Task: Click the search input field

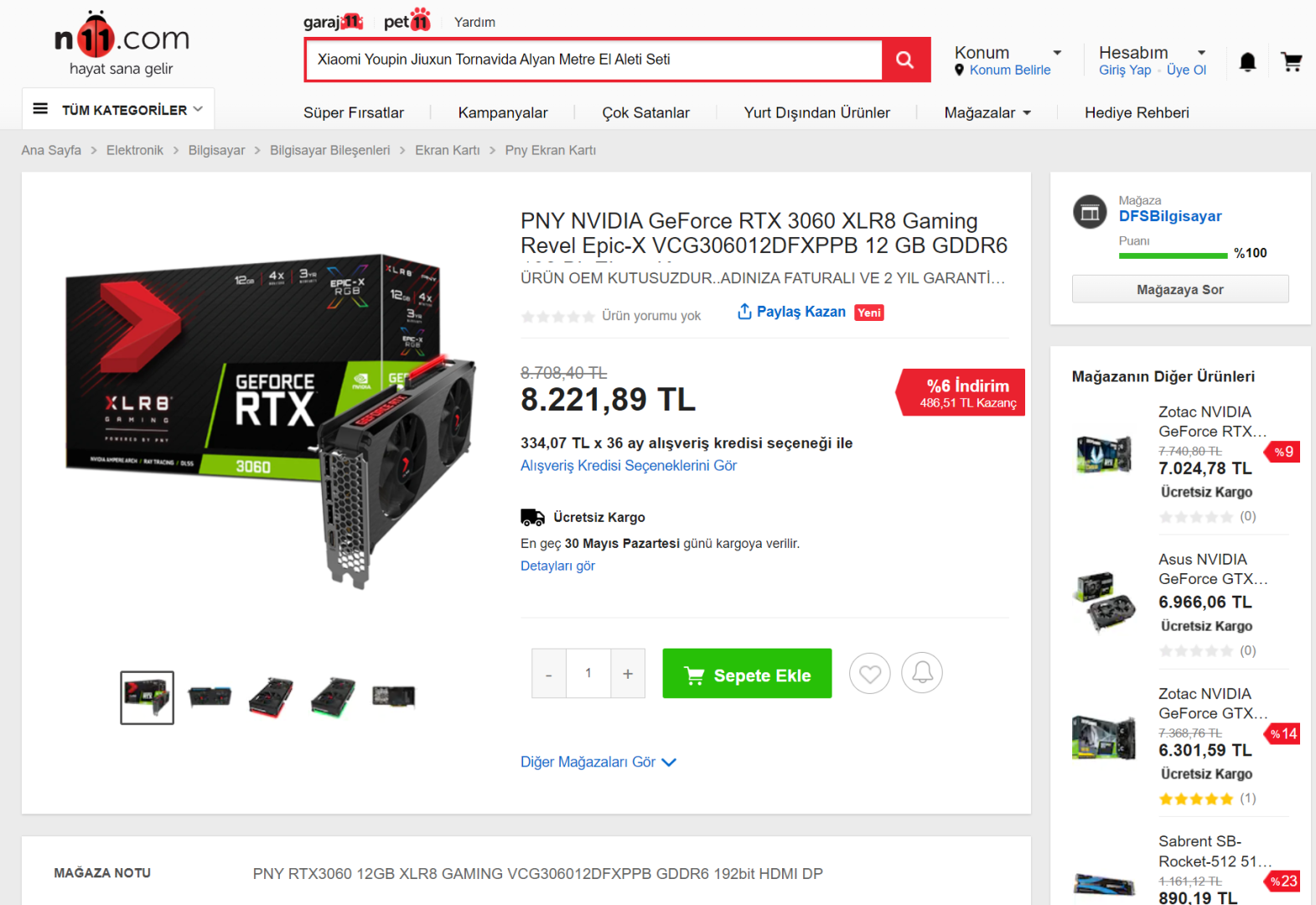Action: click(594, 59)
